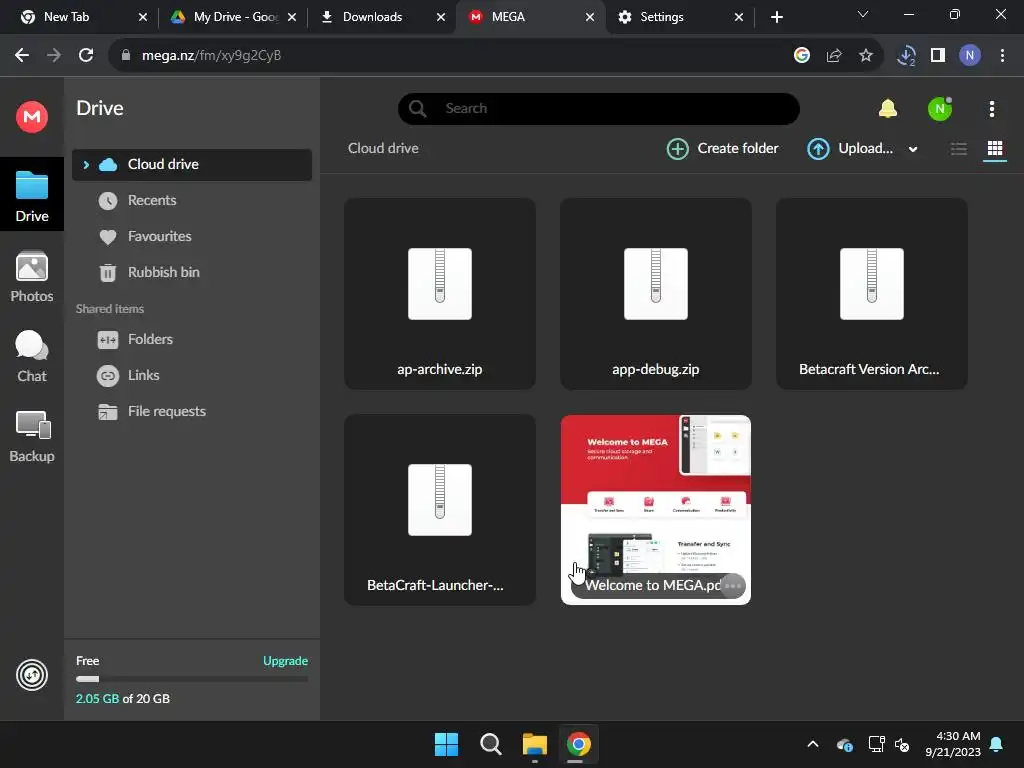Open a new browser tab
1024x768 pixels.
coord(776,17)
